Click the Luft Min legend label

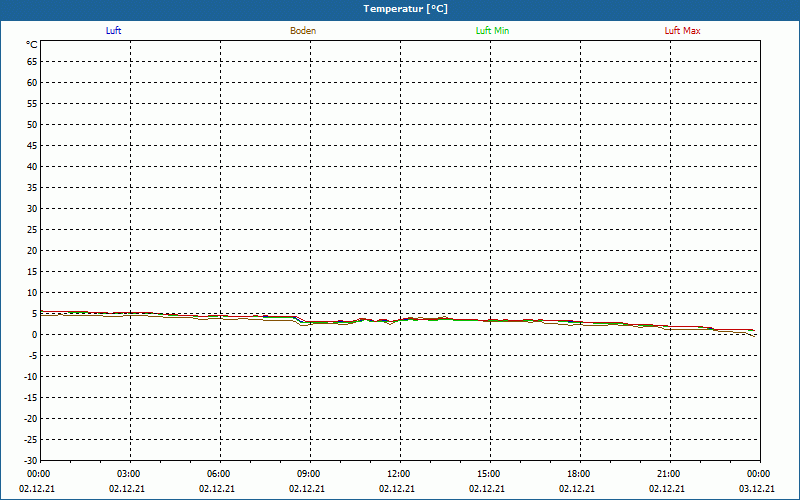tap(492, 31)
